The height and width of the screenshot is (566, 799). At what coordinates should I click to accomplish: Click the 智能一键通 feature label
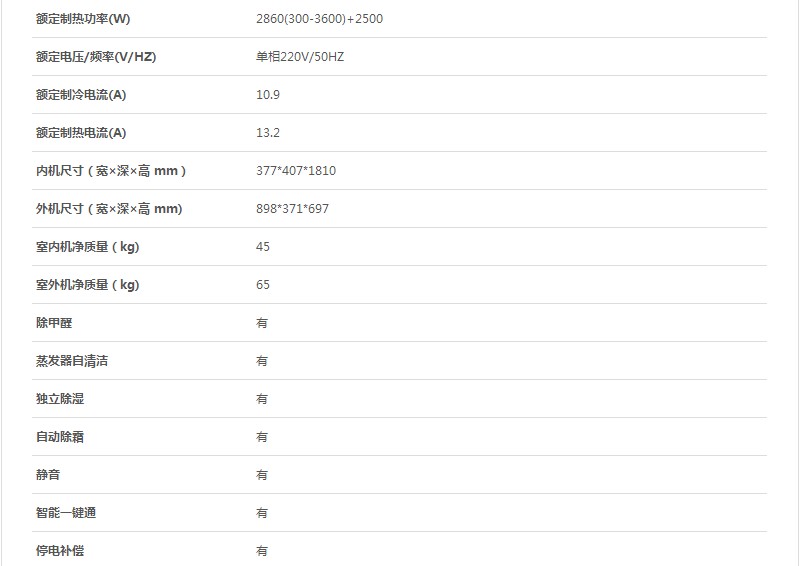point(66,513)
